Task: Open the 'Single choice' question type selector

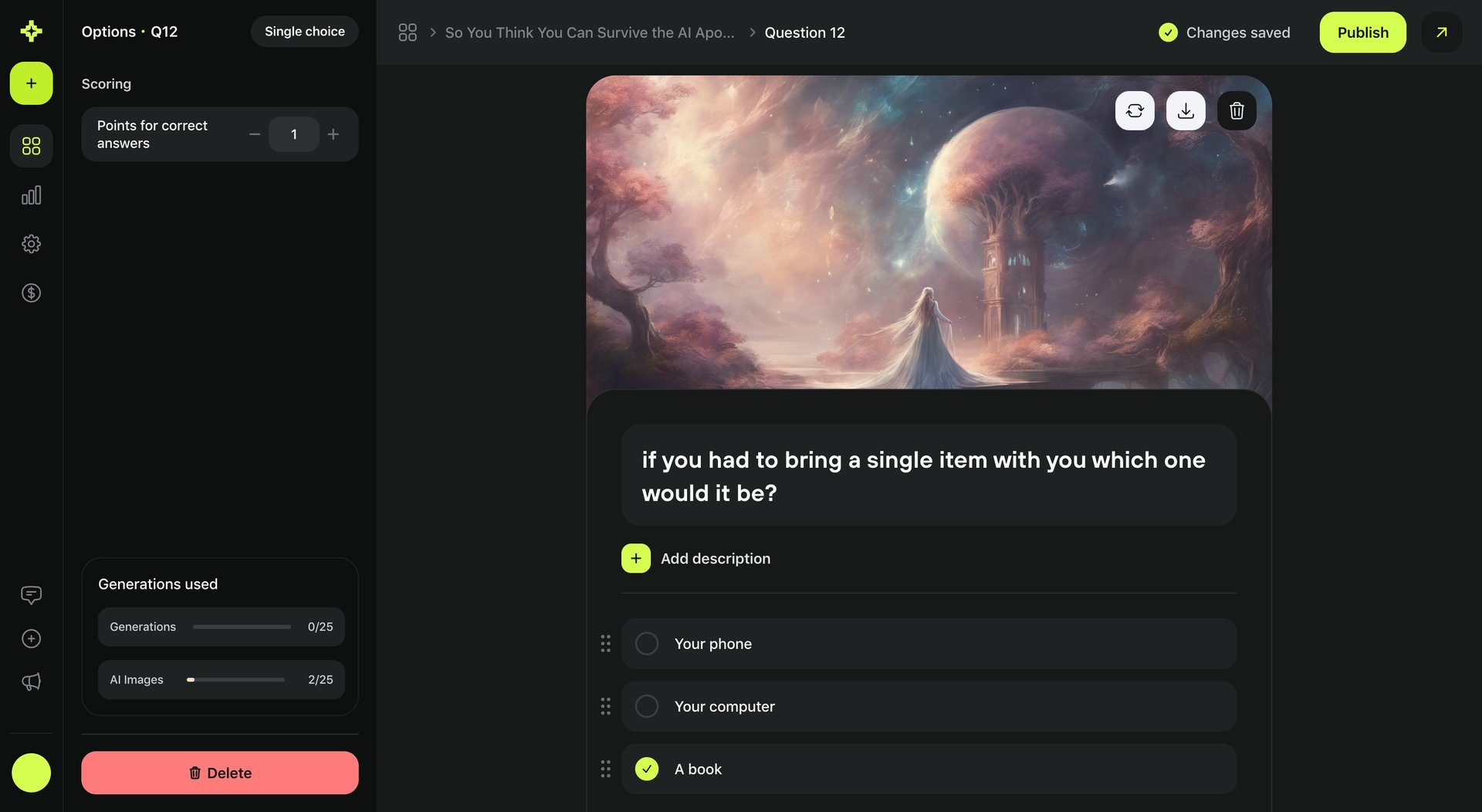Action: (x=304, y=31)
